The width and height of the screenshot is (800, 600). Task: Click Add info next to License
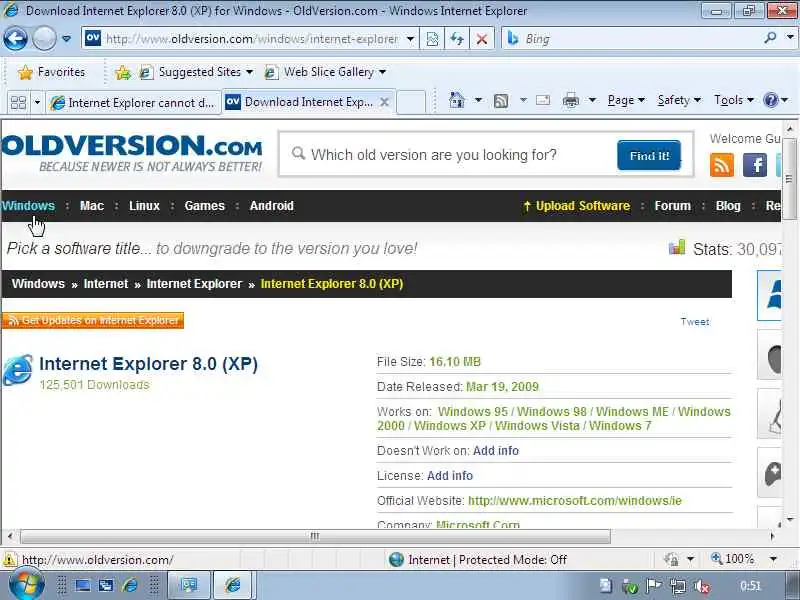click(449, 476)
